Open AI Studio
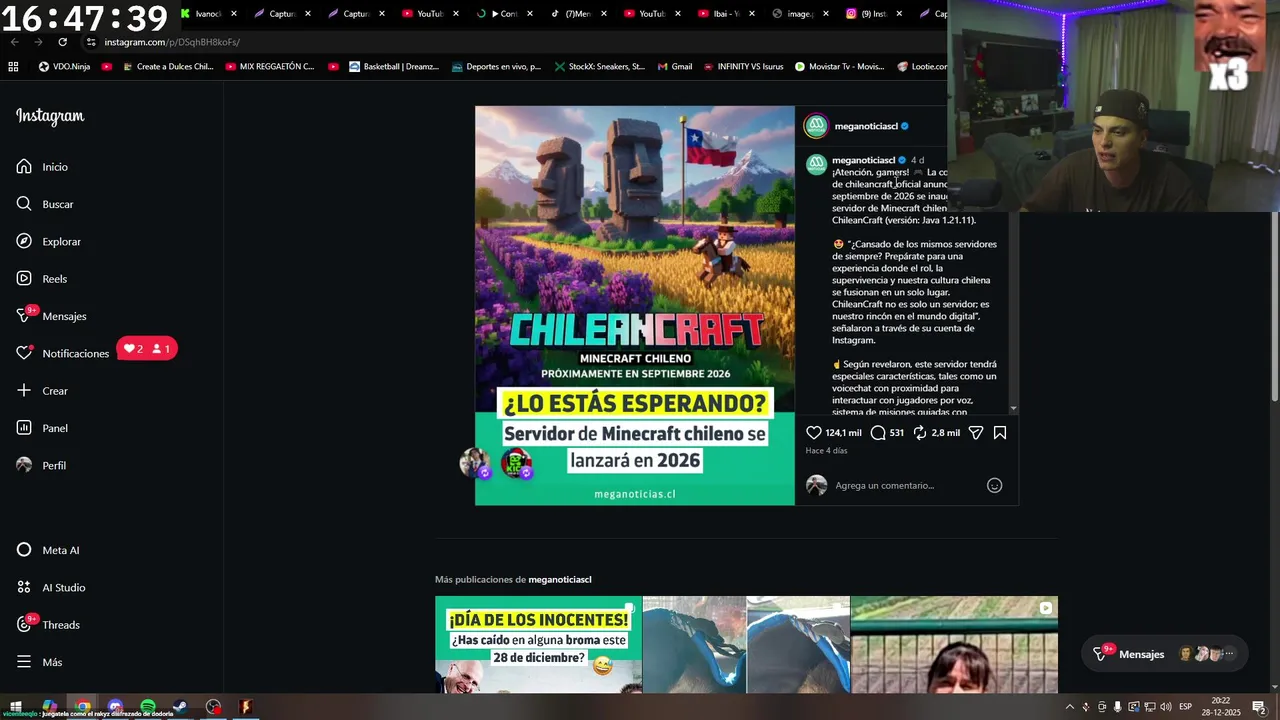 point(50,588)
